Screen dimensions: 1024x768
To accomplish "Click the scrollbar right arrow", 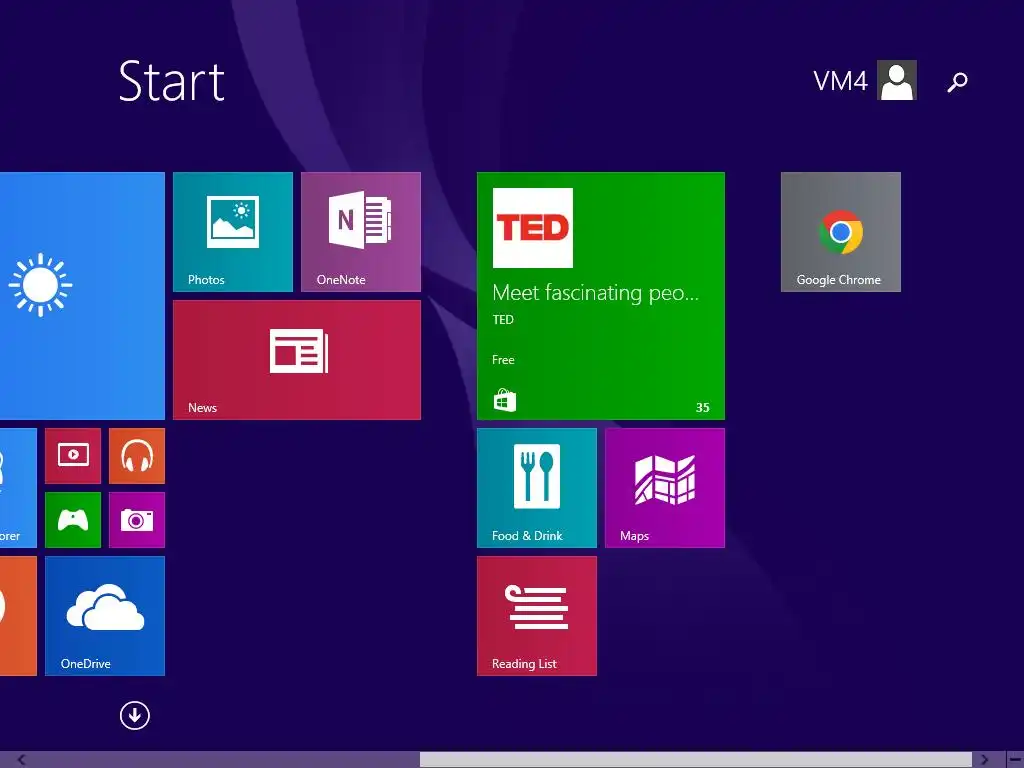I will pos(985,760).
